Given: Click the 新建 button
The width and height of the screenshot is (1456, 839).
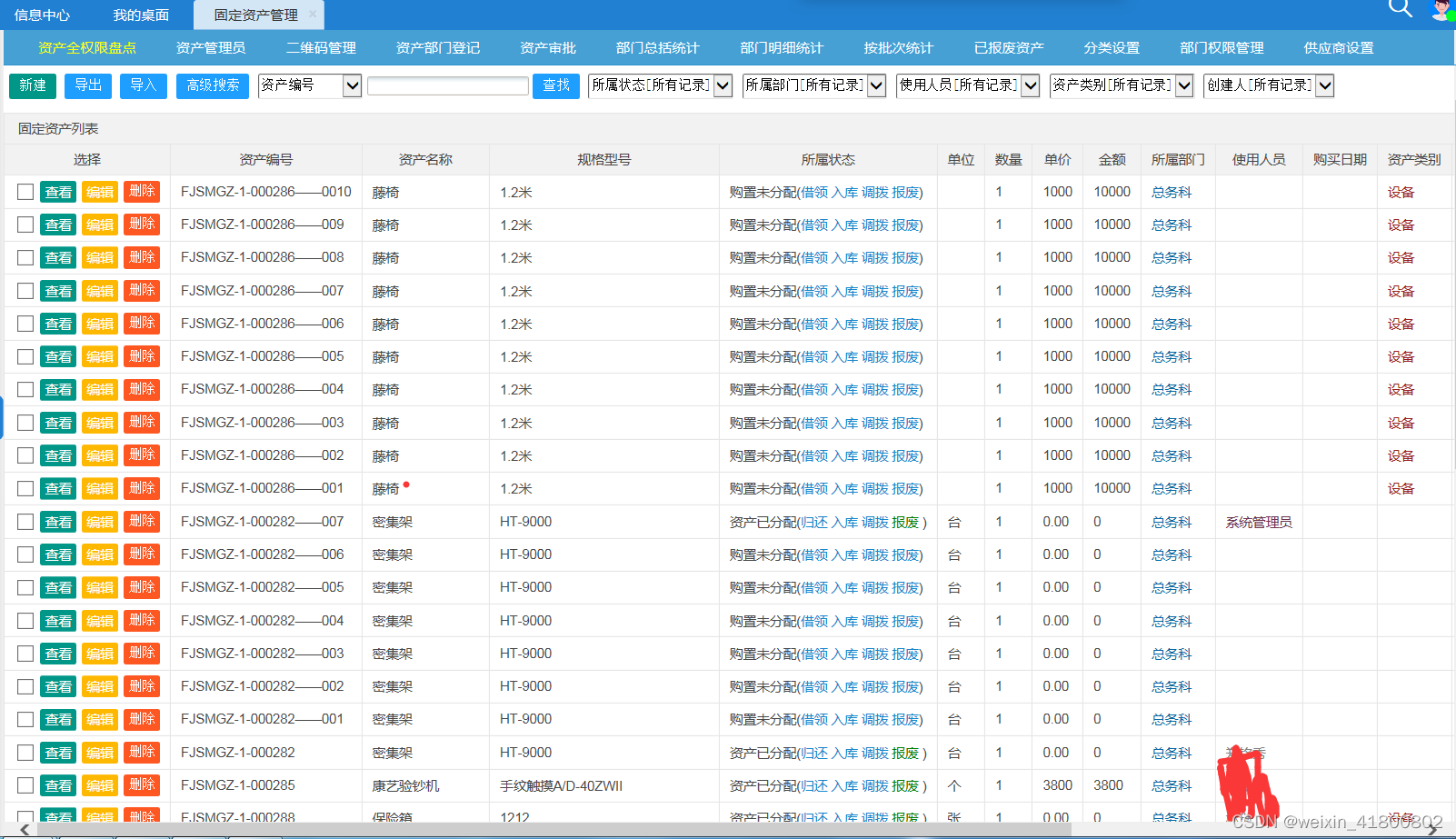Looking at the screenshot, I should pos(32,85).
